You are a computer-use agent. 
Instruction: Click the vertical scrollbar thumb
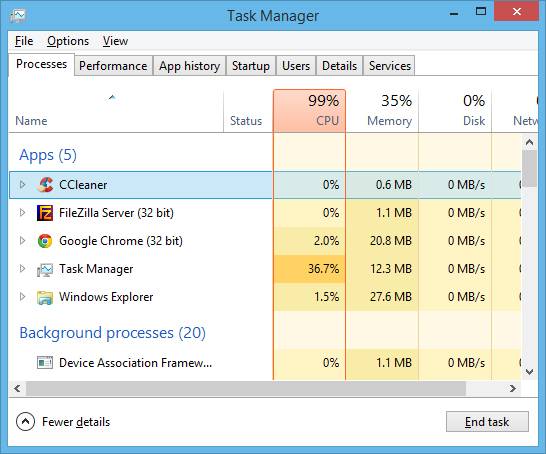[529, 169]
